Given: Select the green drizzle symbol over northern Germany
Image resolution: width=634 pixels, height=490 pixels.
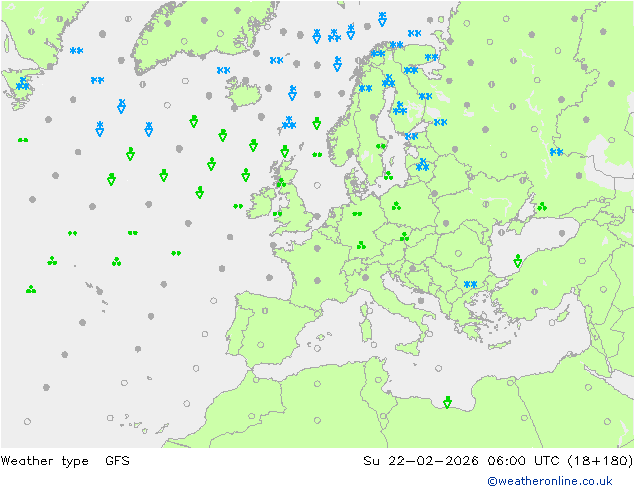Looking at the screenshot, I should (357, 214).
